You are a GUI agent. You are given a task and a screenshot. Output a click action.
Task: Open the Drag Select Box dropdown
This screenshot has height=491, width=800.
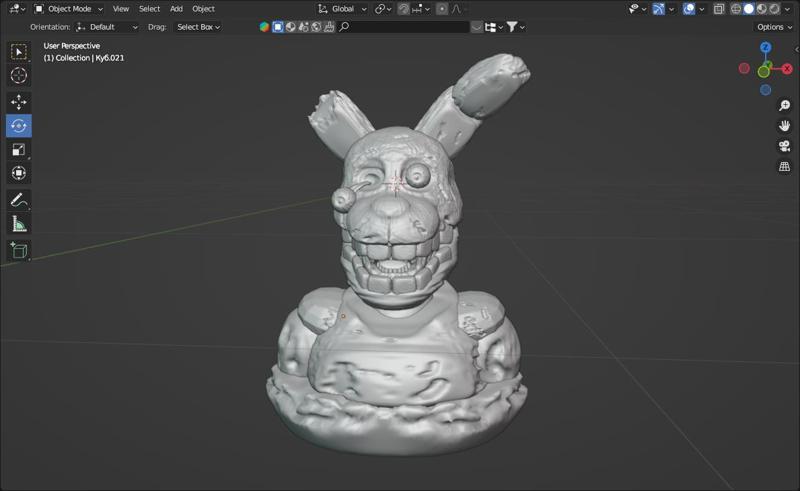click(x=198, y=27)
